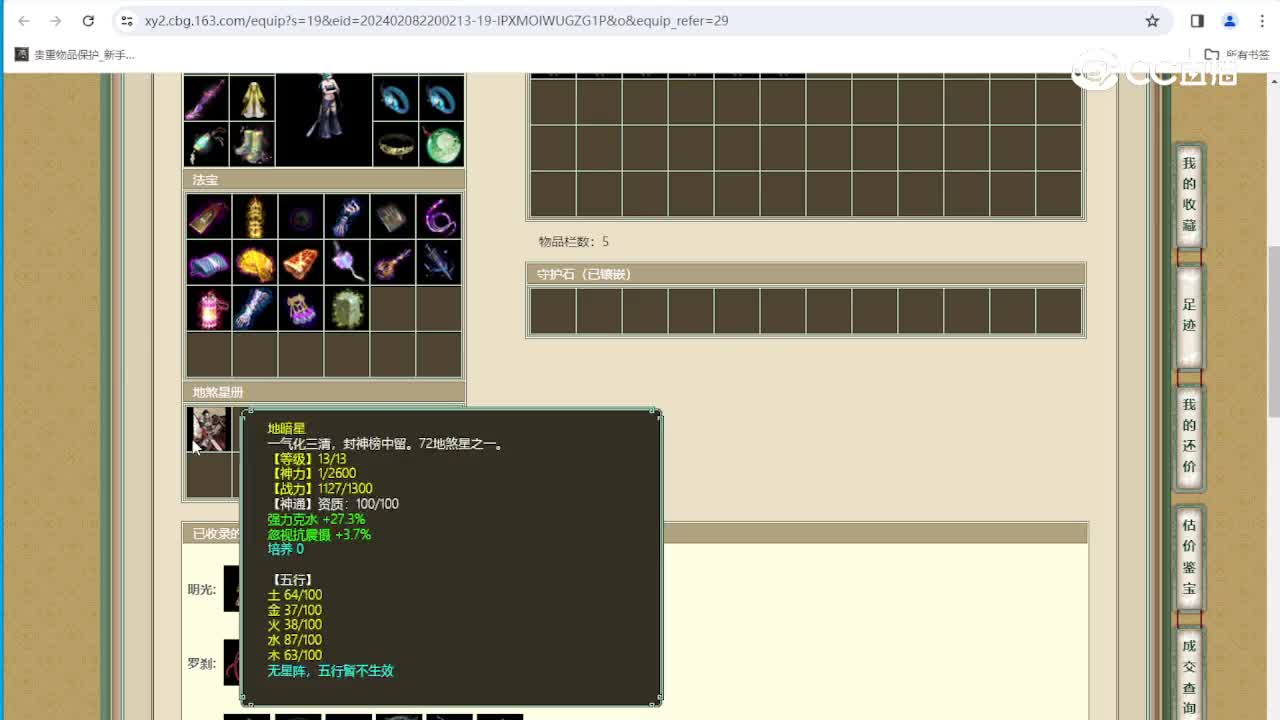Open the 估价鉴宝 side tab
Viewport: 1280px width, 720px height.
(x=1189, y=556)
